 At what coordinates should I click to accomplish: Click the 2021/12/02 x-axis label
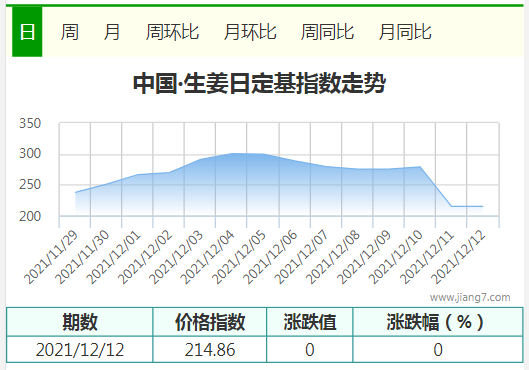coord(145,257)
